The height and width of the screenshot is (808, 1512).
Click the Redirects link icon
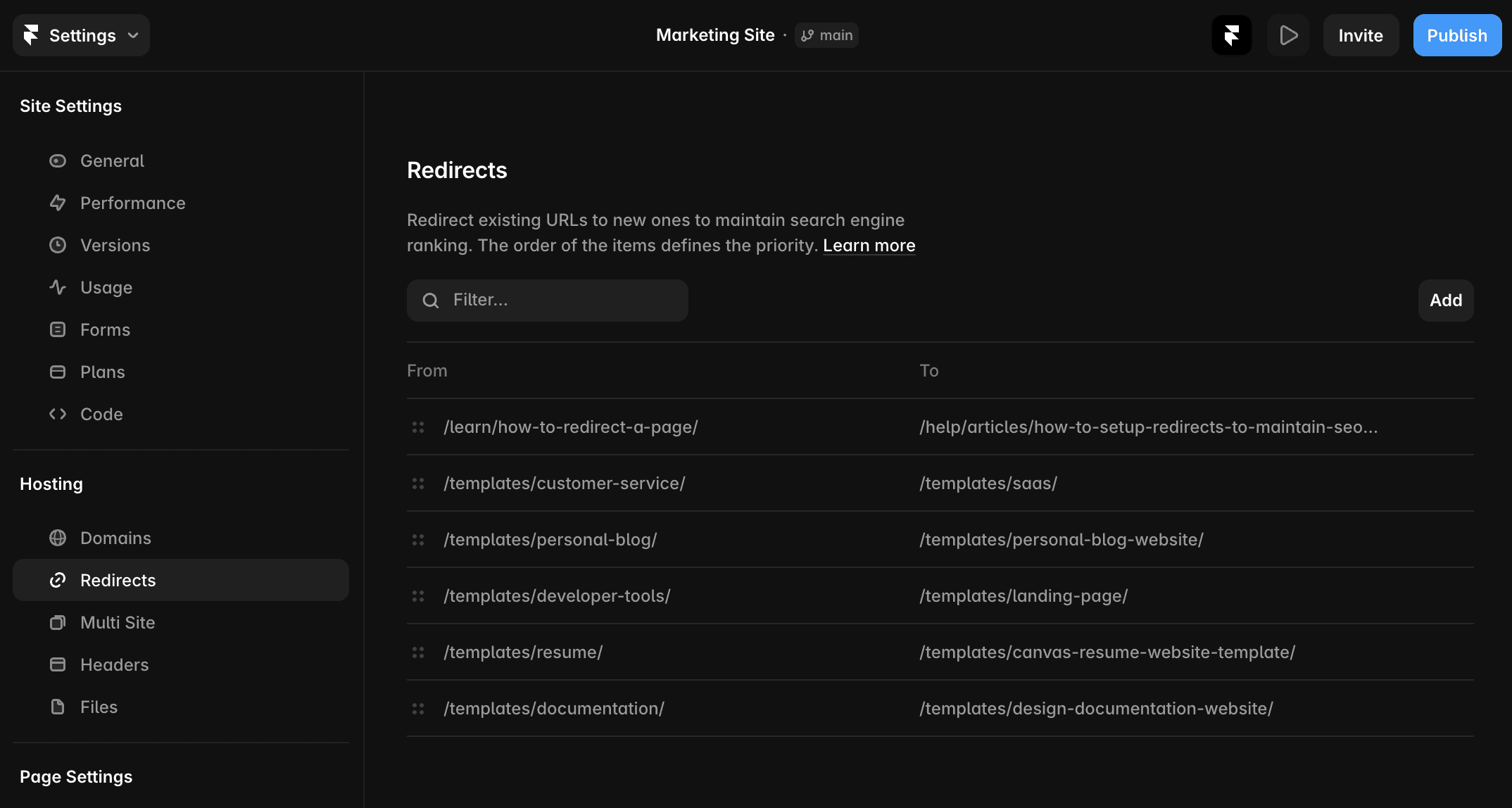58,581
